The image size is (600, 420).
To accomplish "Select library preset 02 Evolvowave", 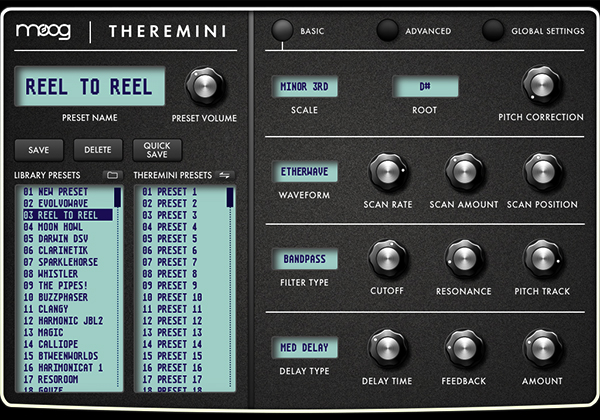I will click(x=68, y=203).
